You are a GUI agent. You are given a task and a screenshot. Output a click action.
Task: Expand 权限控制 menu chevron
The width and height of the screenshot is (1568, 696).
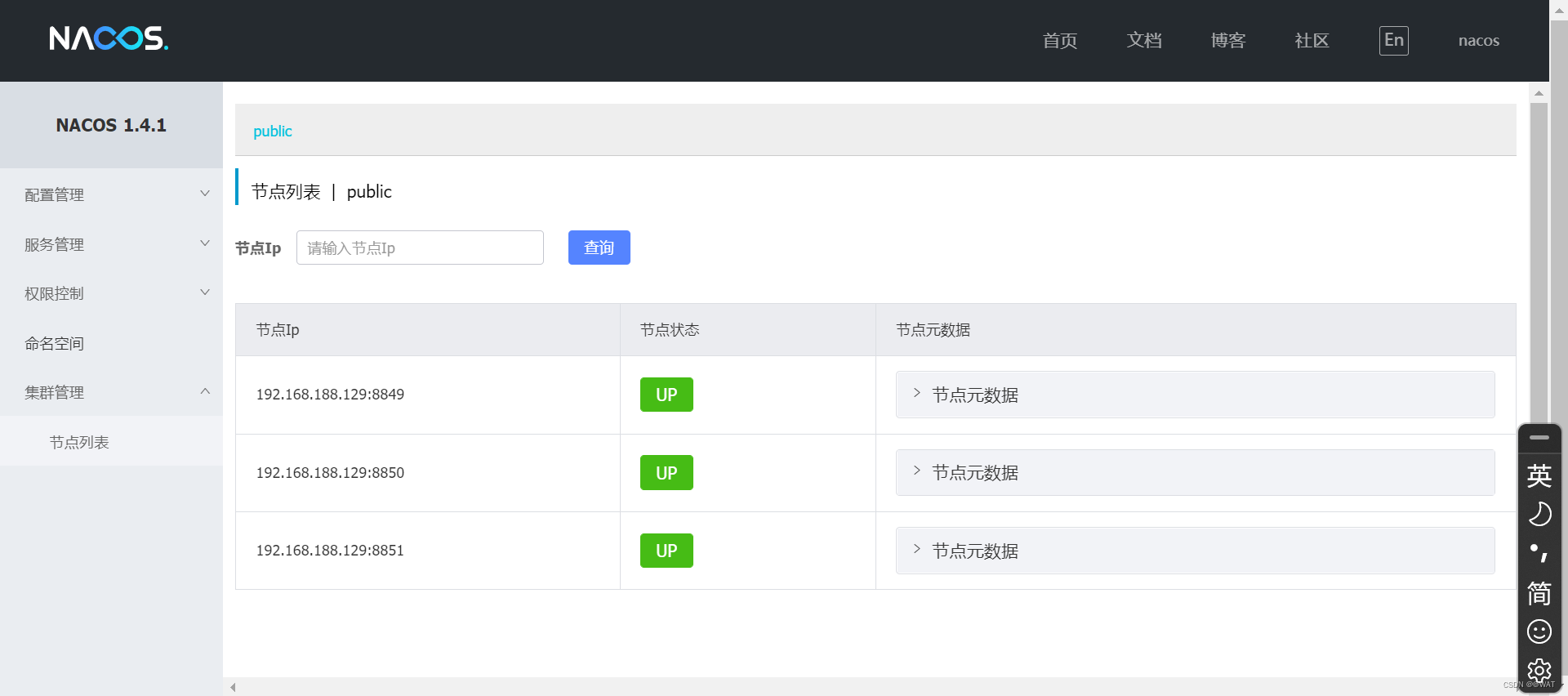coord(205,292)
